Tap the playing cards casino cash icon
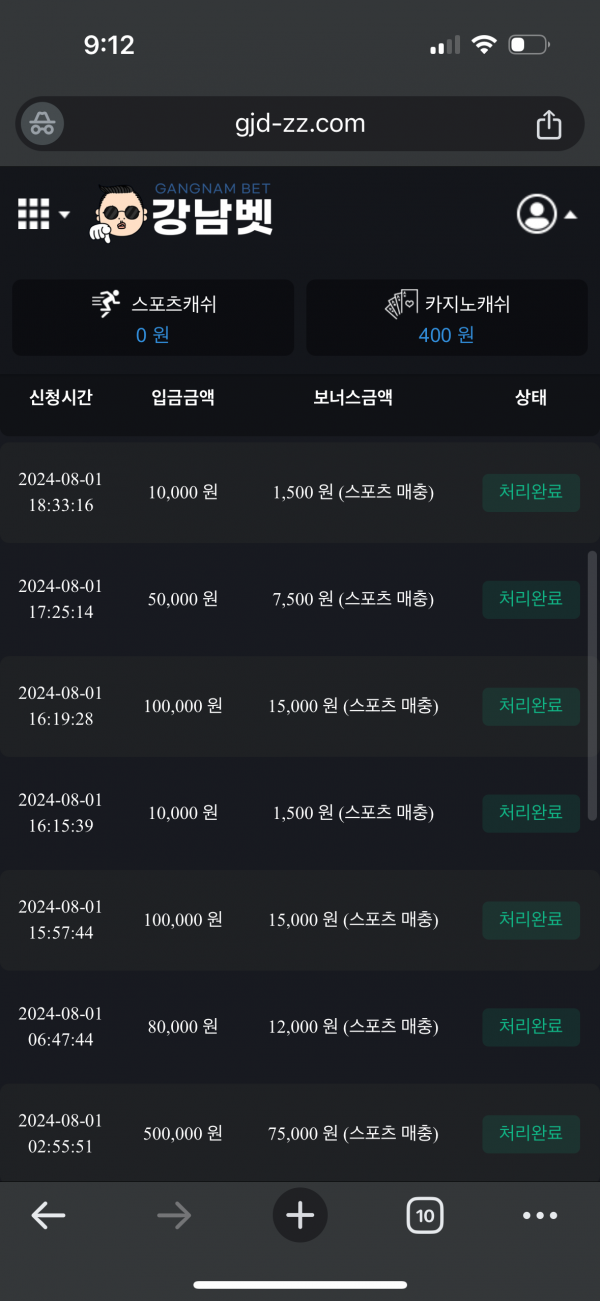Viewport: 600px width, 1301px height. tap(402, 304)
